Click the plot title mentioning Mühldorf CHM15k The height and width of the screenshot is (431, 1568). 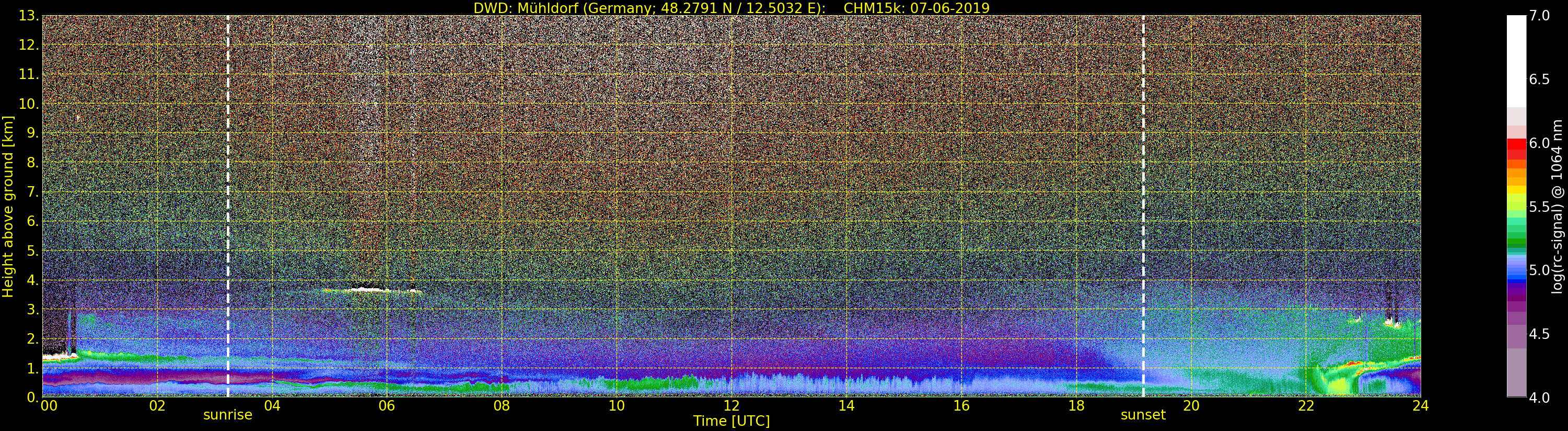pos(731,8)
